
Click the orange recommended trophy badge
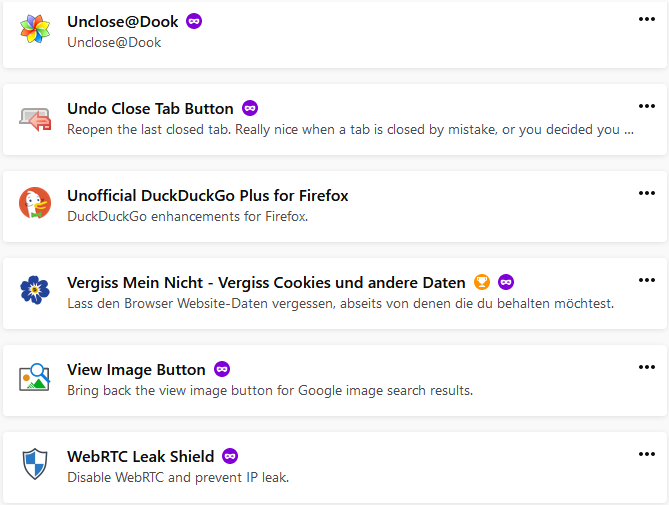[x=482, y=282]
